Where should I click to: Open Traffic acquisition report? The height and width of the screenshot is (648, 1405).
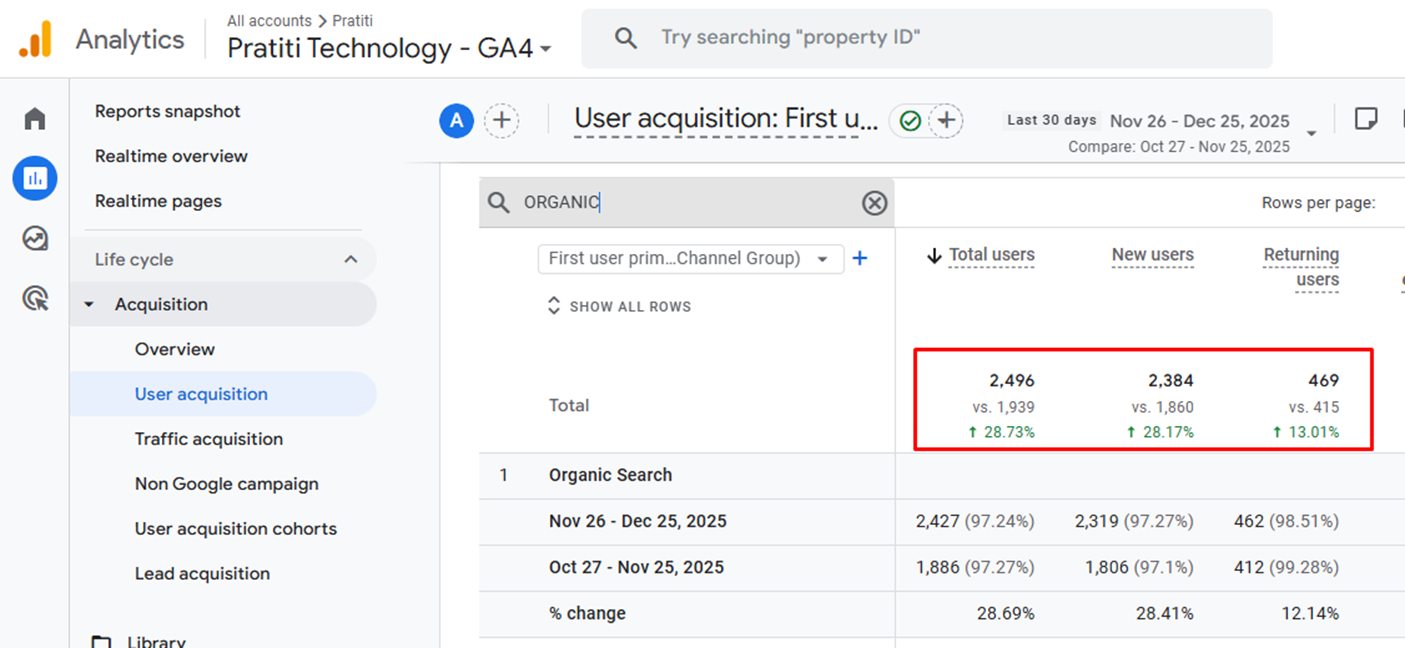pyautogui.click(x=209, y=439)
